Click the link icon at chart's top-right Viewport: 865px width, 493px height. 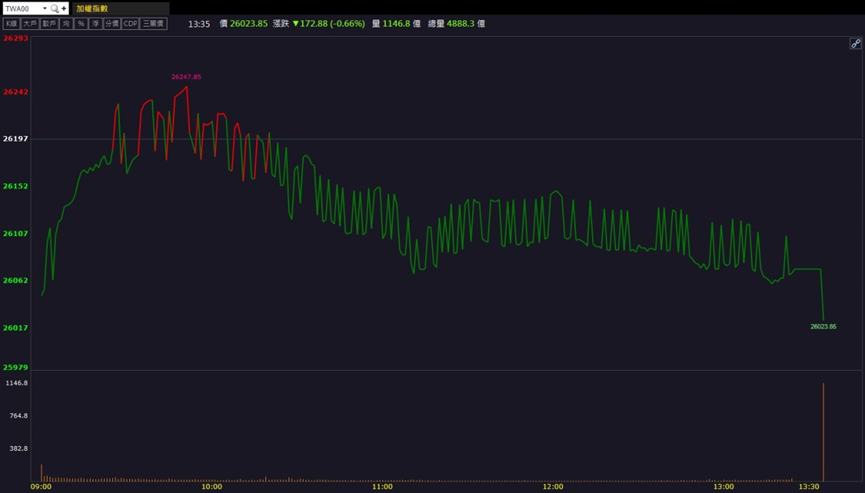point(855,44)
